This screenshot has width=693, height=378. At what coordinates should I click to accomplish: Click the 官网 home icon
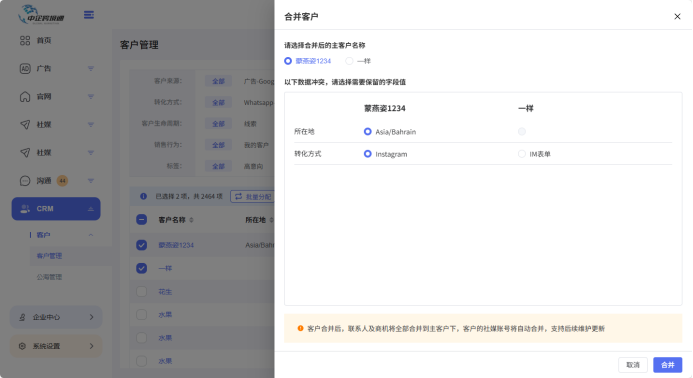(x=25, y=96)
